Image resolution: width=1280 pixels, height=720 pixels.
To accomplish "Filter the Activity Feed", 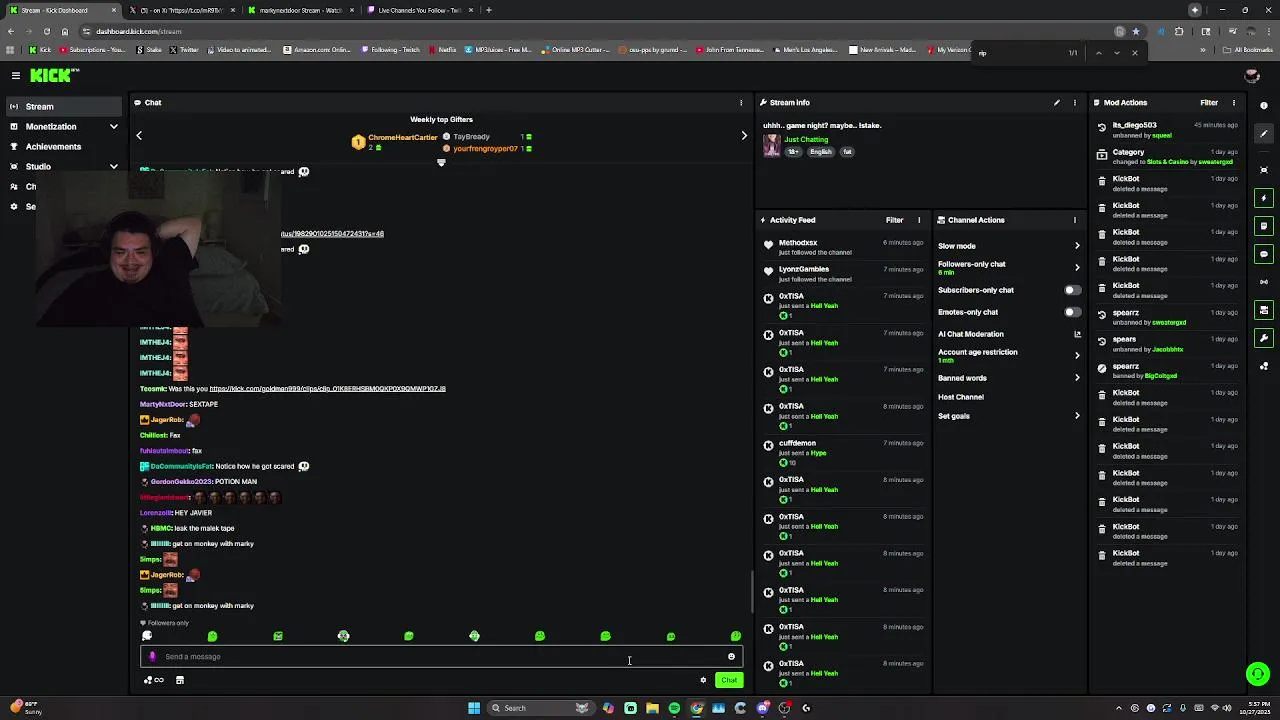I will (x=894, y=220).
